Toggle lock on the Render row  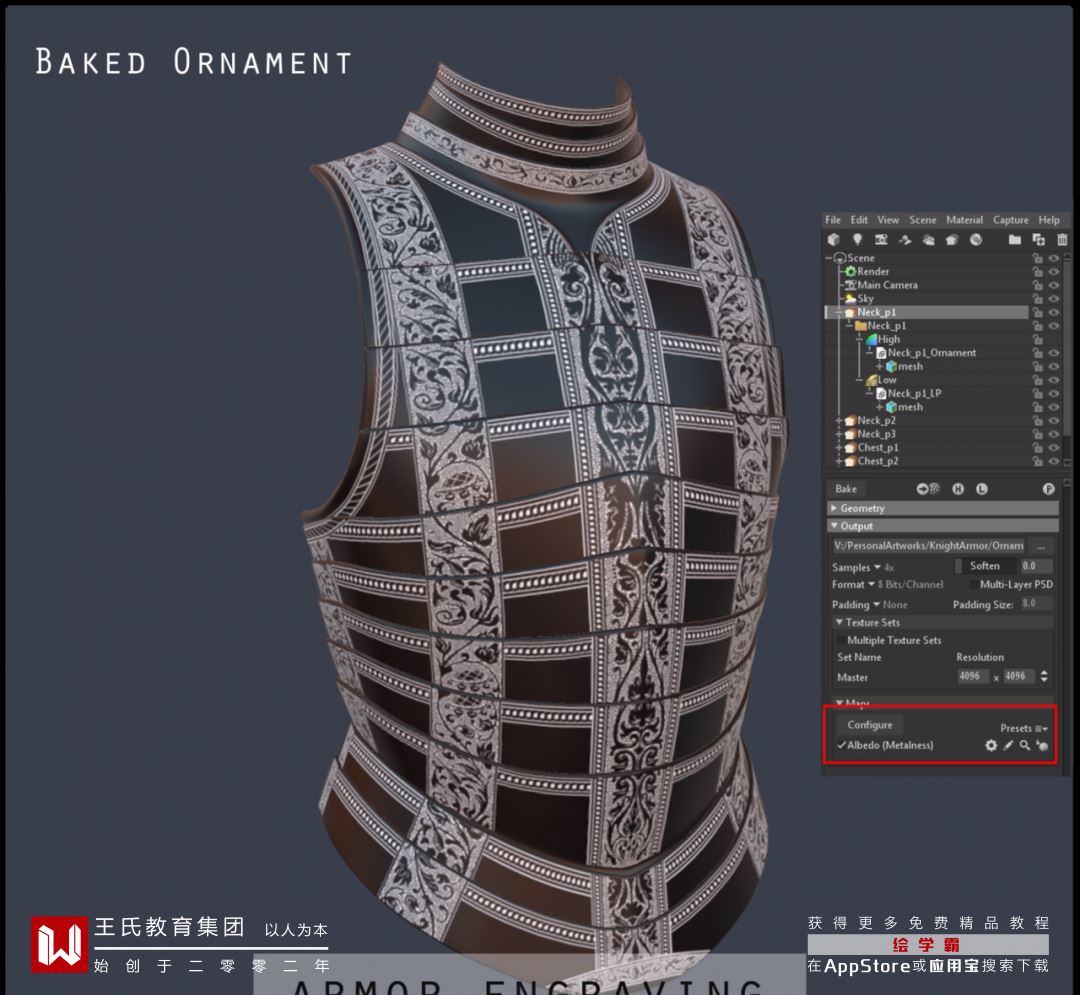click(x=1037, y=271)
